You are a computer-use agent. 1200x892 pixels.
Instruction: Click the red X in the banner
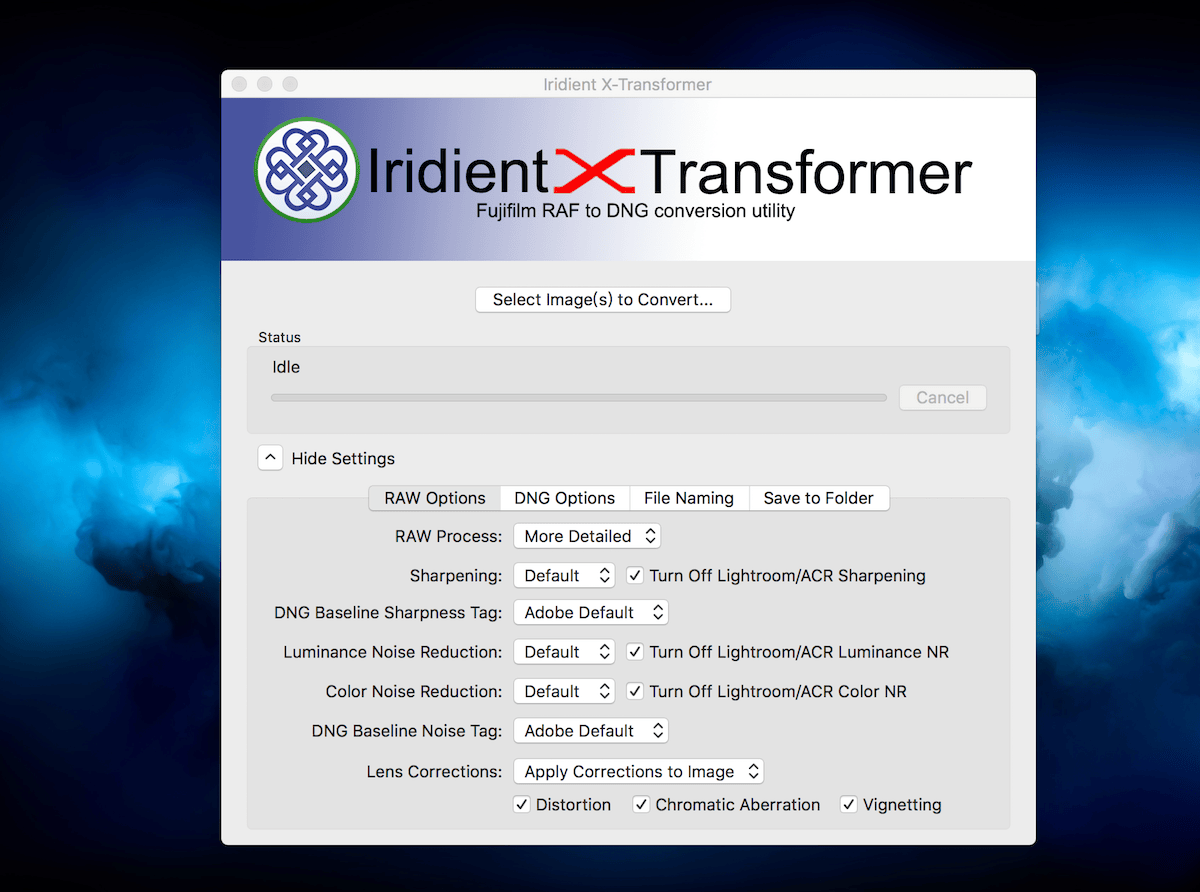(x=596, y=171)
